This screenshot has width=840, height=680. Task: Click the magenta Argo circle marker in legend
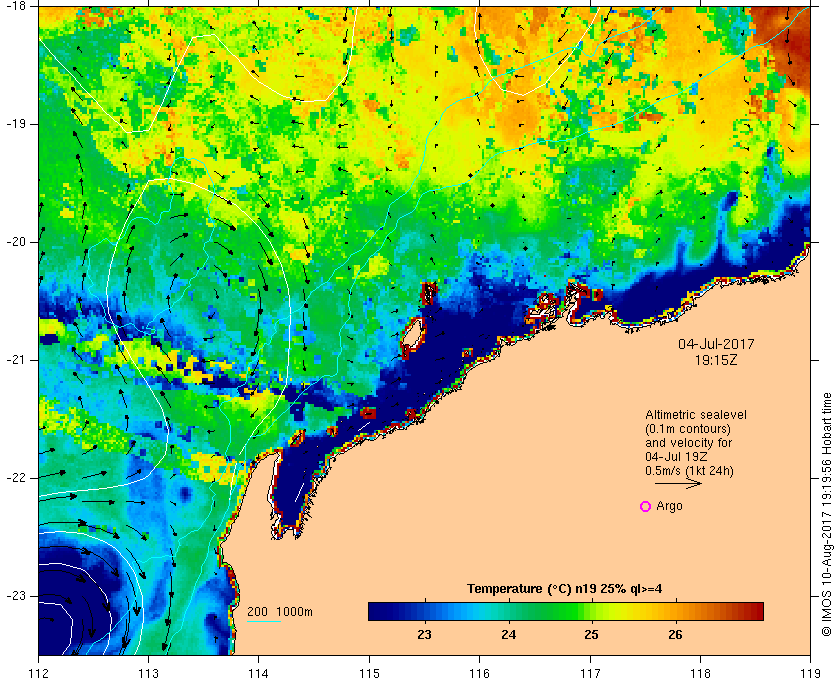click(646, 506)
